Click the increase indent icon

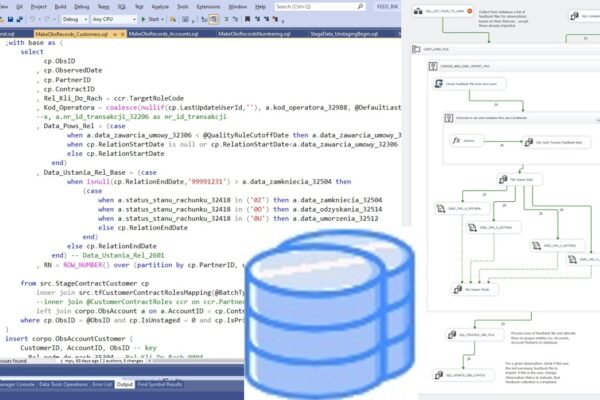235,19
